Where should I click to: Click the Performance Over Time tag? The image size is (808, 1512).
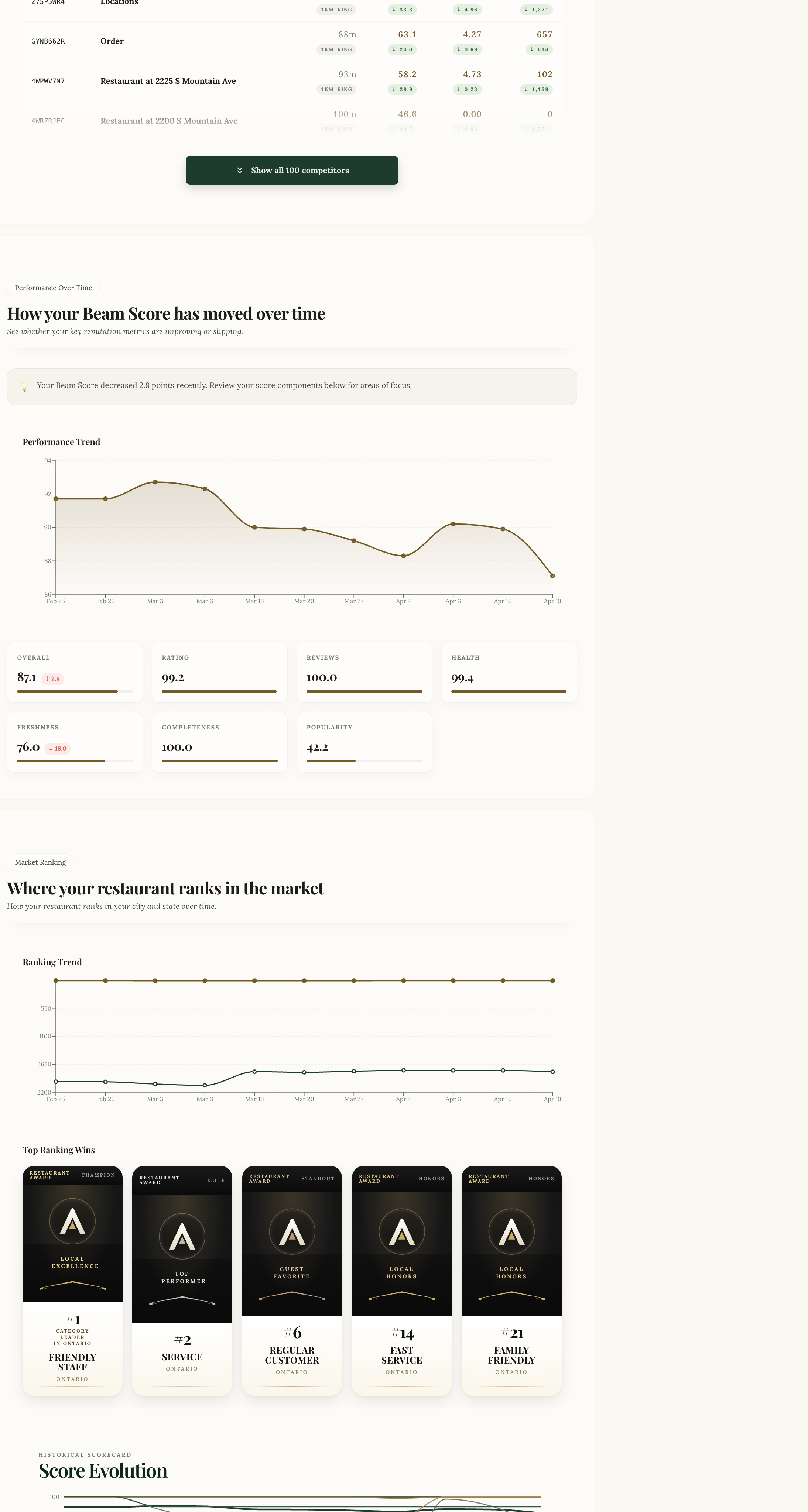[x=54, y=288]
